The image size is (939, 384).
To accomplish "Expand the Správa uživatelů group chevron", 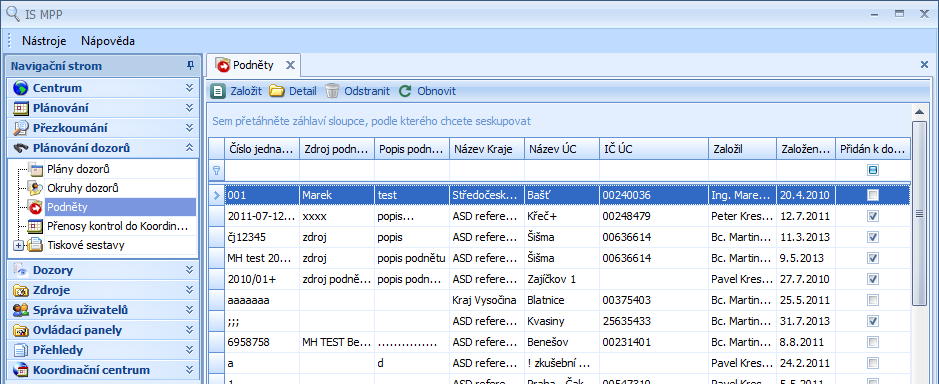I will (189, 310).
